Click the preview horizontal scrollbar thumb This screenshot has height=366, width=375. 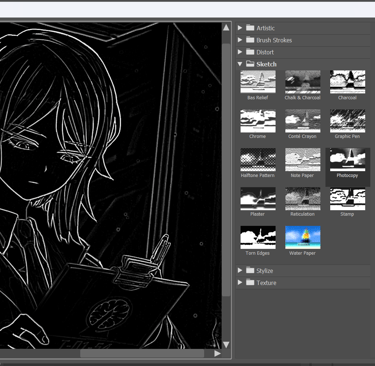click(142, 353)
